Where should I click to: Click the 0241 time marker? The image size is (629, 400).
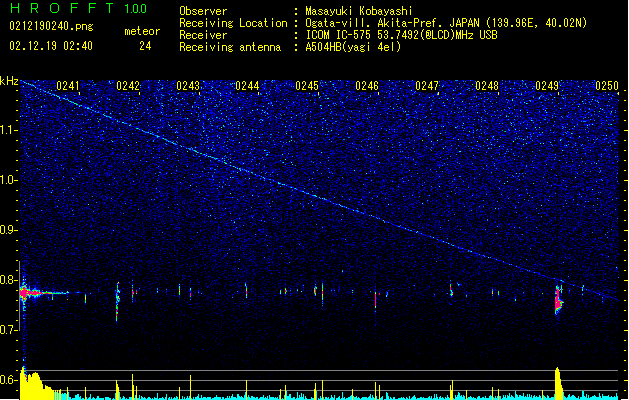click(x=68, y=85)
